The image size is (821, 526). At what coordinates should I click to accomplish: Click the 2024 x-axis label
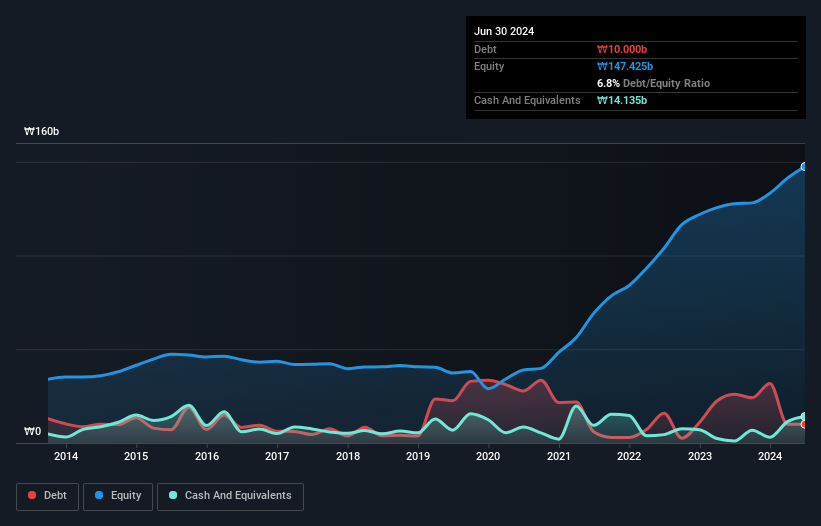click(770, 456)
